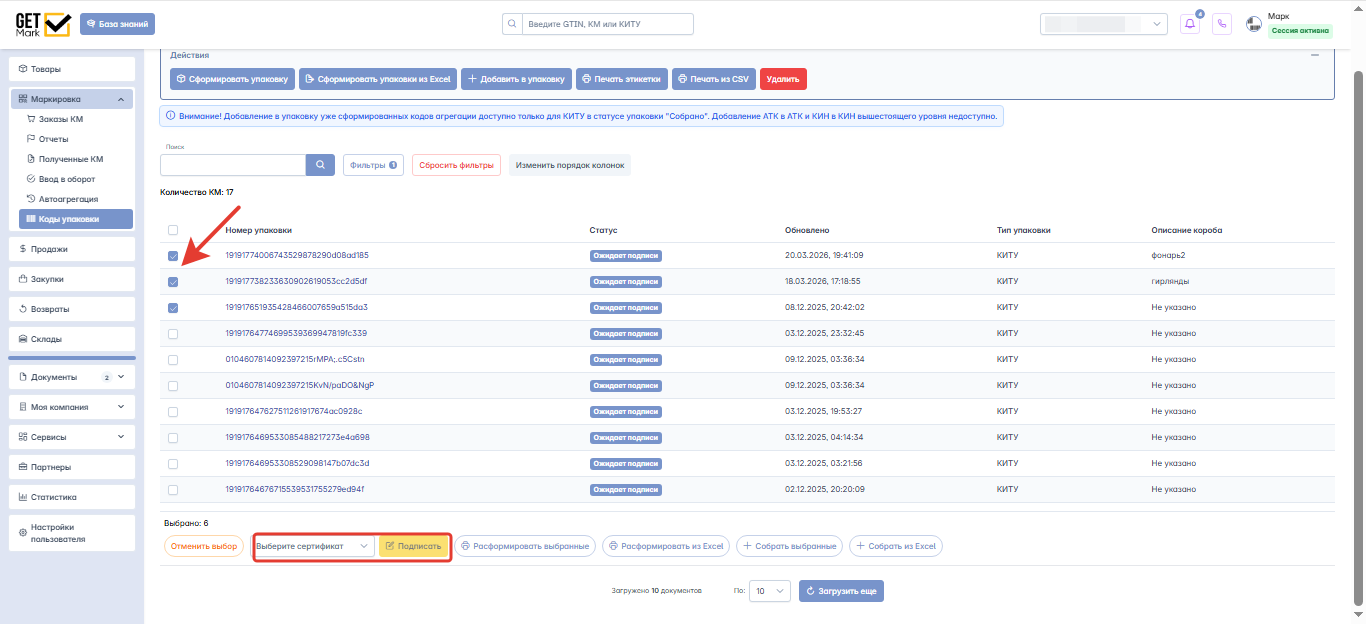Click the phone call icon
This screenshot has width=1366, height=624.
point(1222,24)
